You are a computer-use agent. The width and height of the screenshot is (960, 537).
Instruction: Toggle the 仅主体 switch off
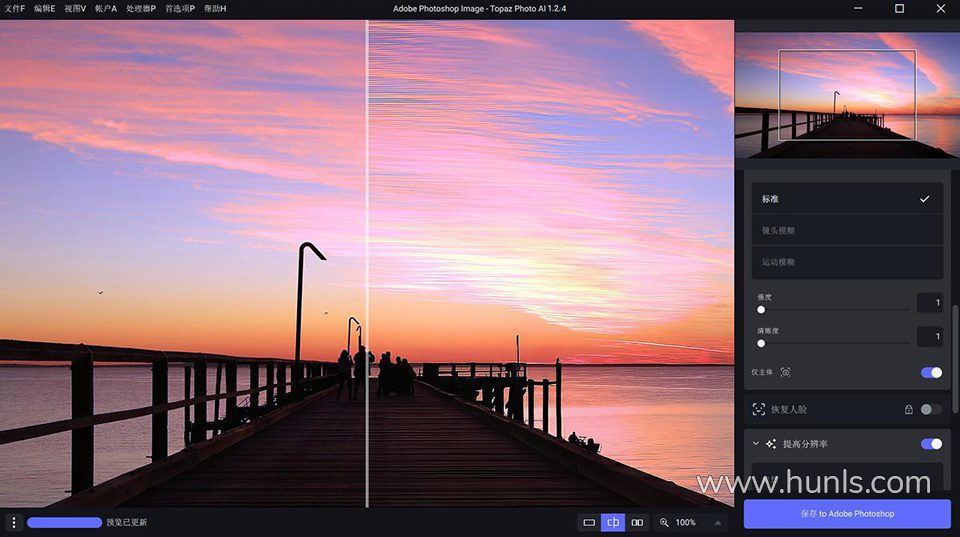click(x=931, y=372)
